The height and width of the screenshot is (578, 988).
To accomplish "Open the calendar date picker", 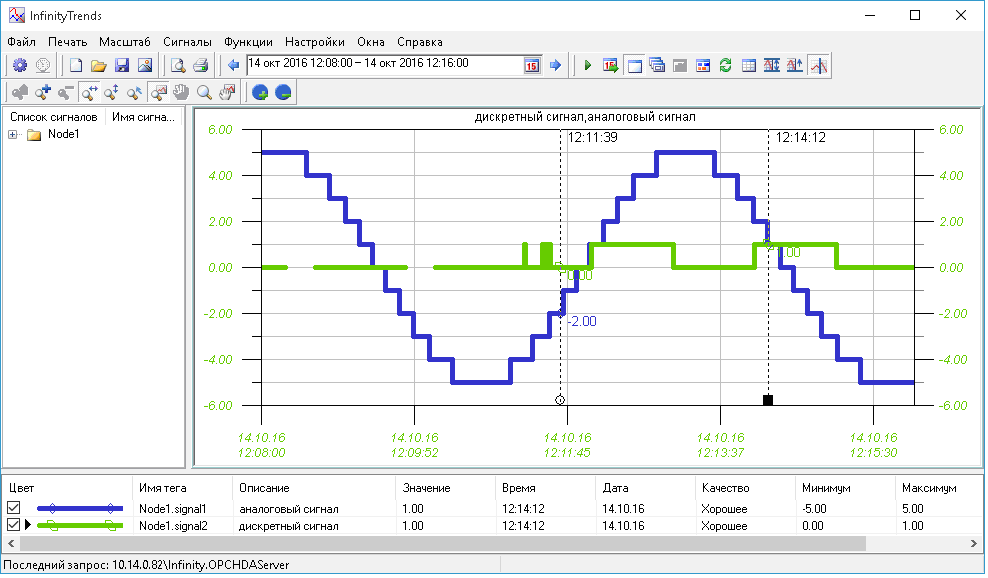I will point(532,65).
